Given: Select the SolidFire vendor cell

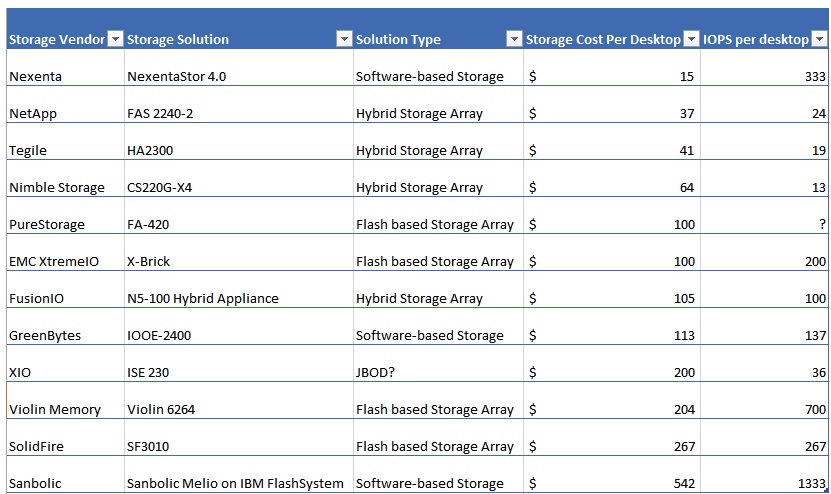Looking at the screenshot, I should [x=66, y=438].
